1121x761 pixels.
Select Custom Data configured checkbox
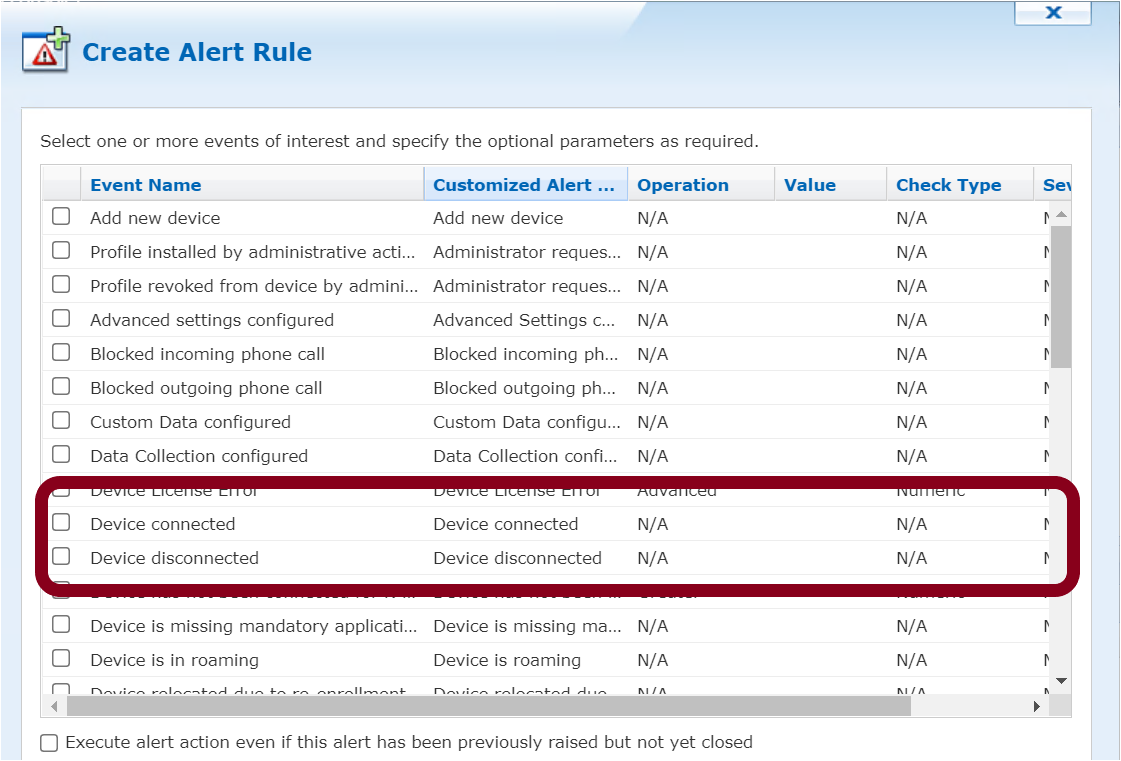[61, 421]
